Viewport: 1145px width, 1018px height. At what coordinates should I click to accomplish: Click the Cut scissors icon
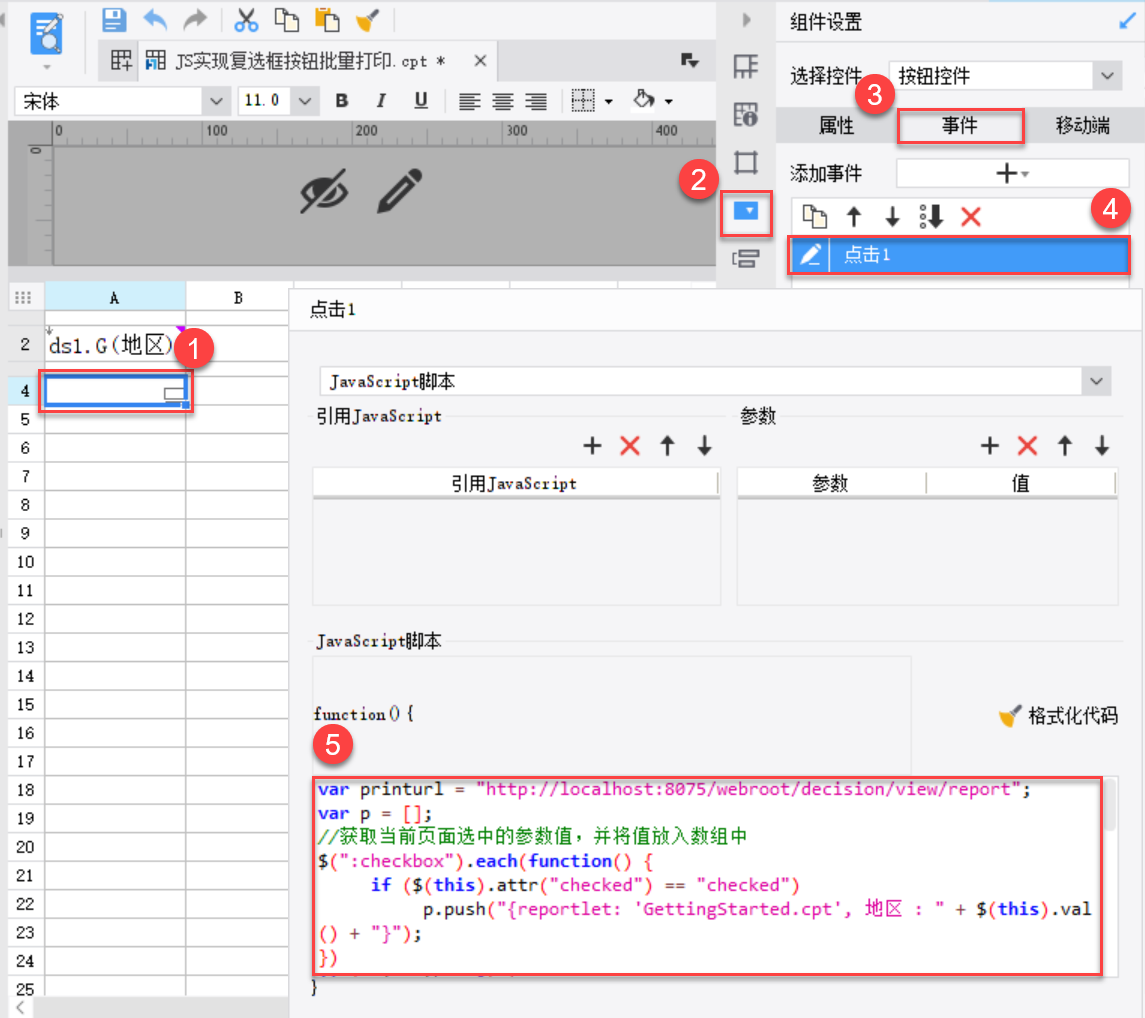pos(246,19)
